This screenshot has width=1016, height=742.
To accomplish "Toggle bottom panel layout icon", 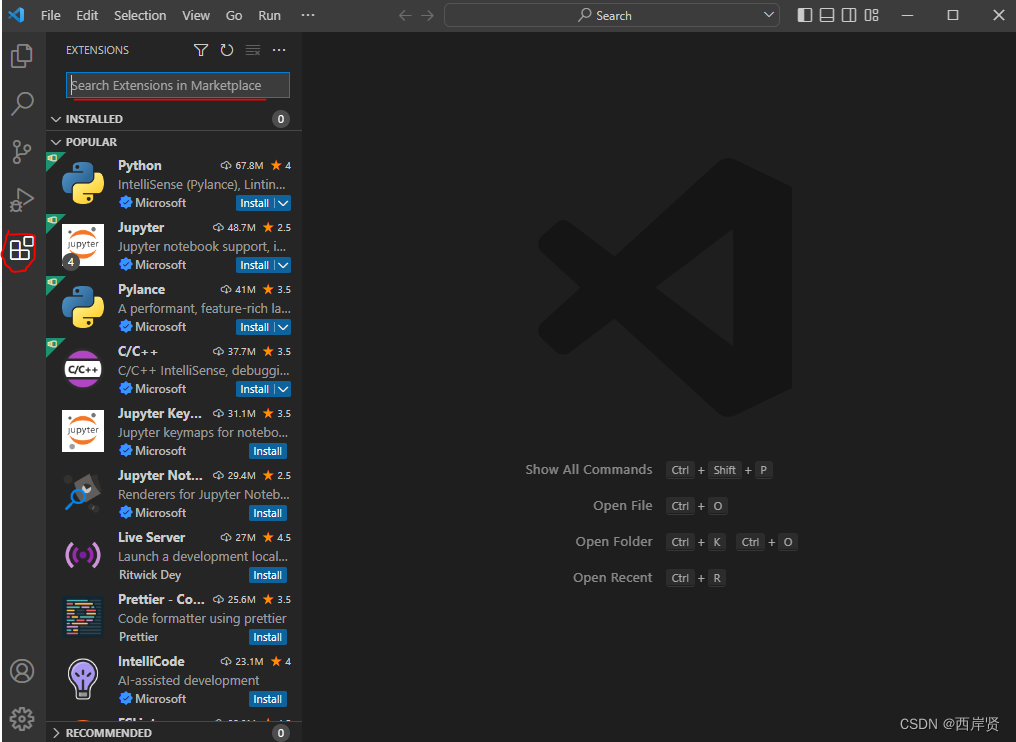I will point(827,15).
